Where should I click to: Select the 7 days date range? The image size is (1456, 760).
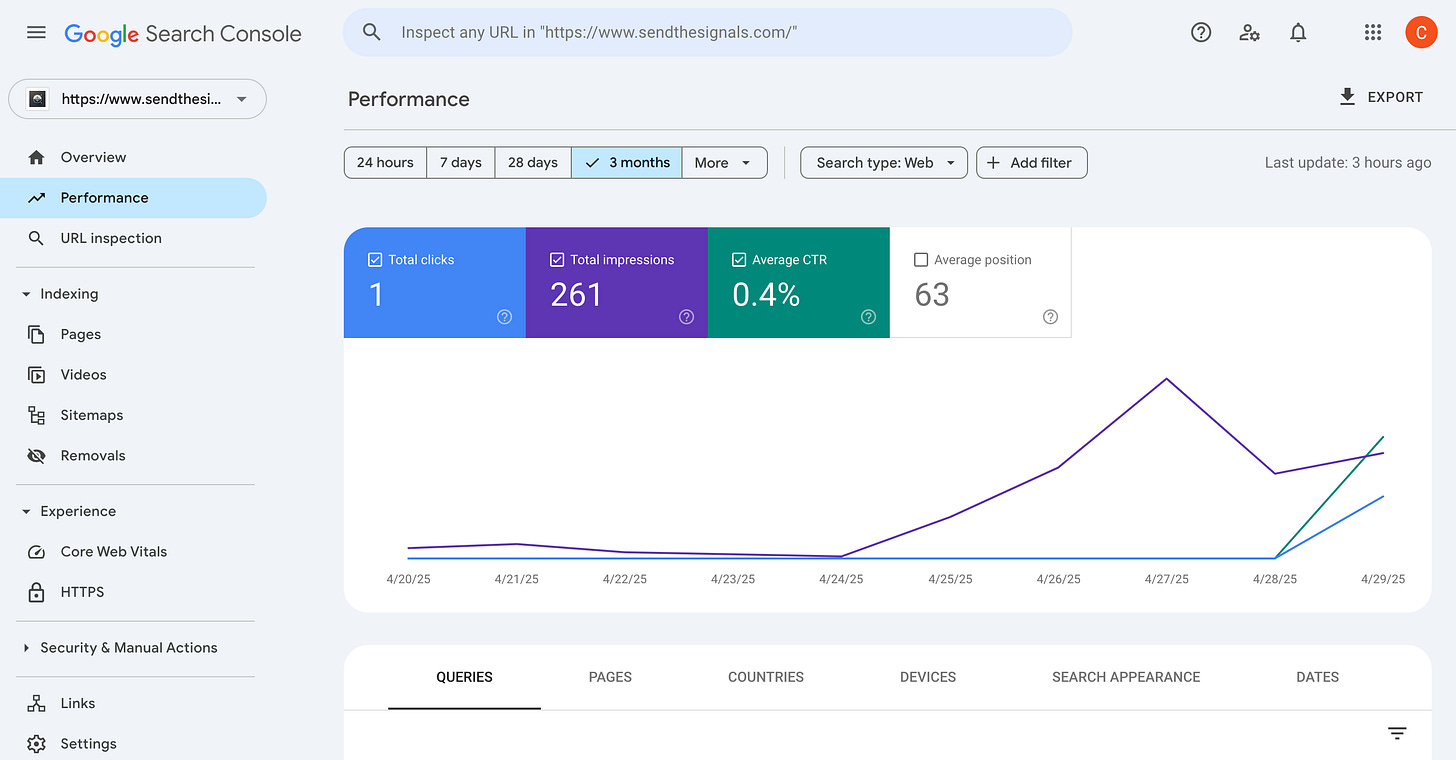click(x=461, y=162)
